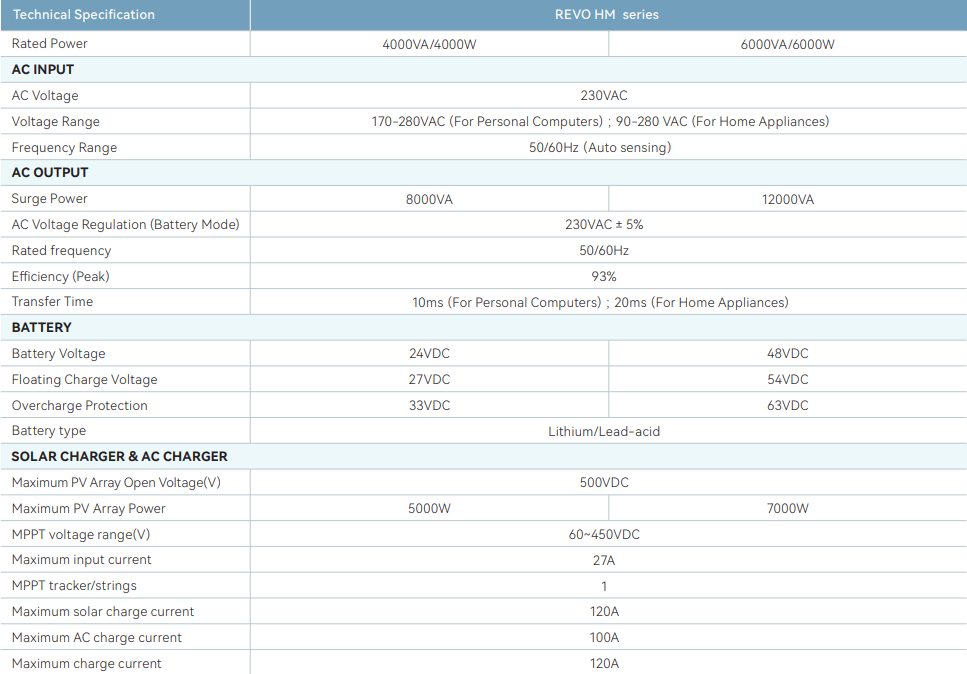
Task: Click the "24VDC" battery voltage value
Action: point(429,353)
